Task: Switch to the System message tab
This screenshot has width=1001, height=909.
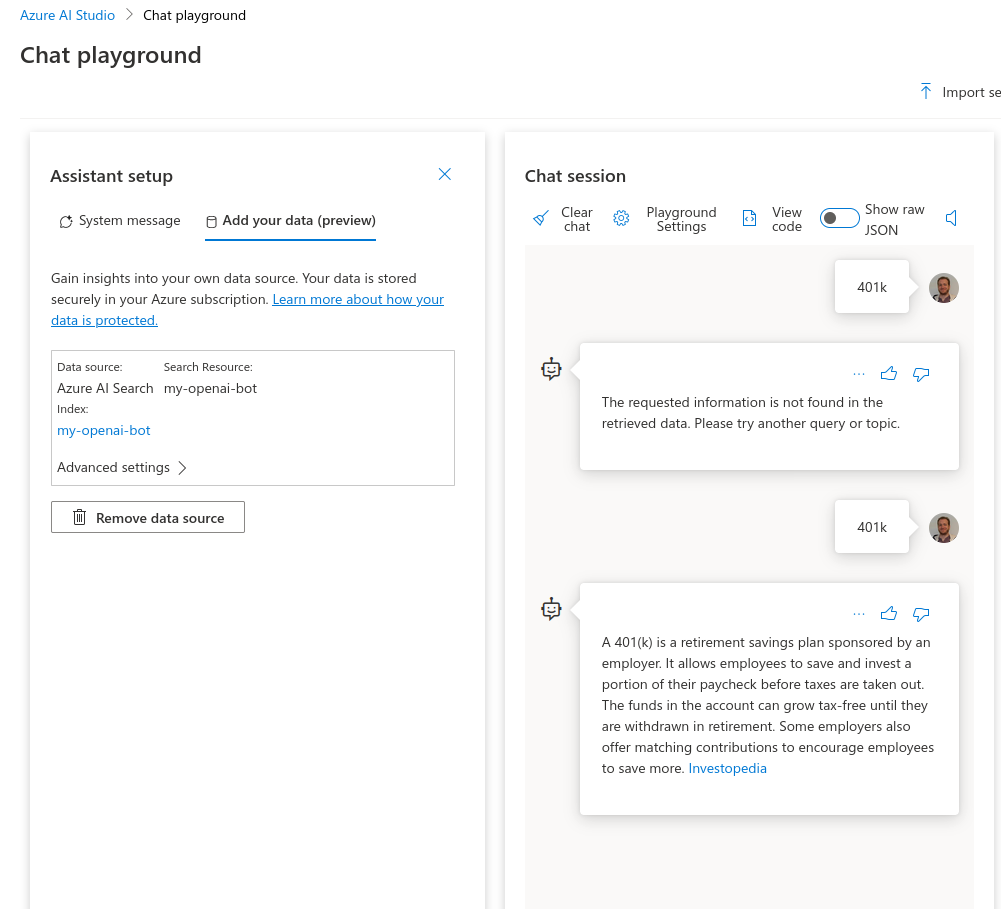Action: click(120, 221)
